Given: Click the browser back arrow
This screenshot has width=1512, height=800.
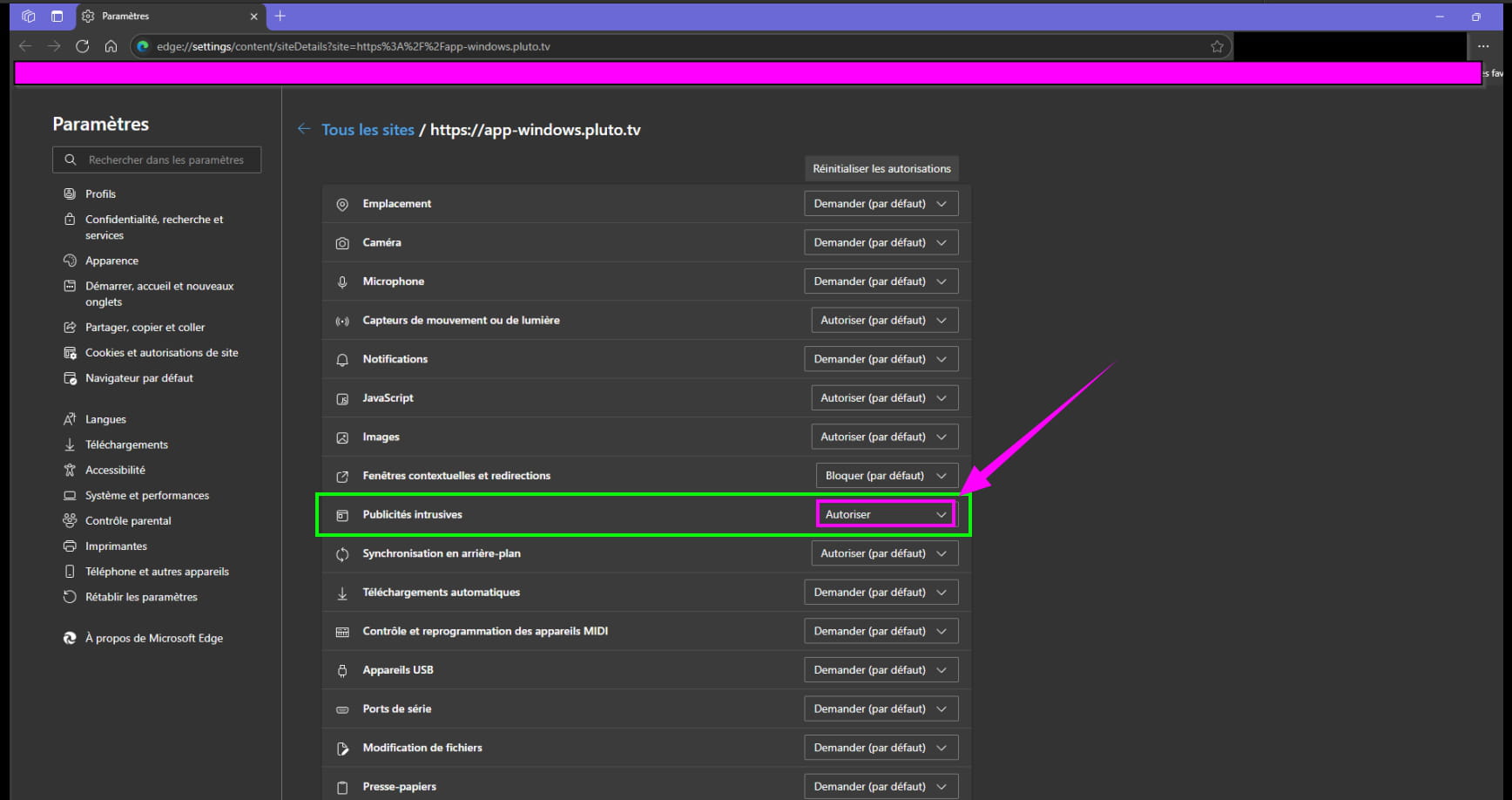Looking at the screenshot, I should pos(25,46).
